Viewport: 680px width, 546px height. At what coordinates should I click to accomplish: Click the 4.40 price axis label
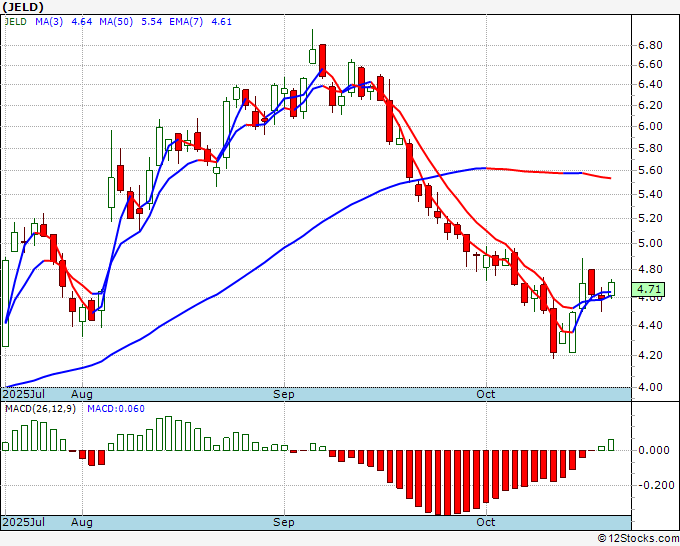click(650, 325)
